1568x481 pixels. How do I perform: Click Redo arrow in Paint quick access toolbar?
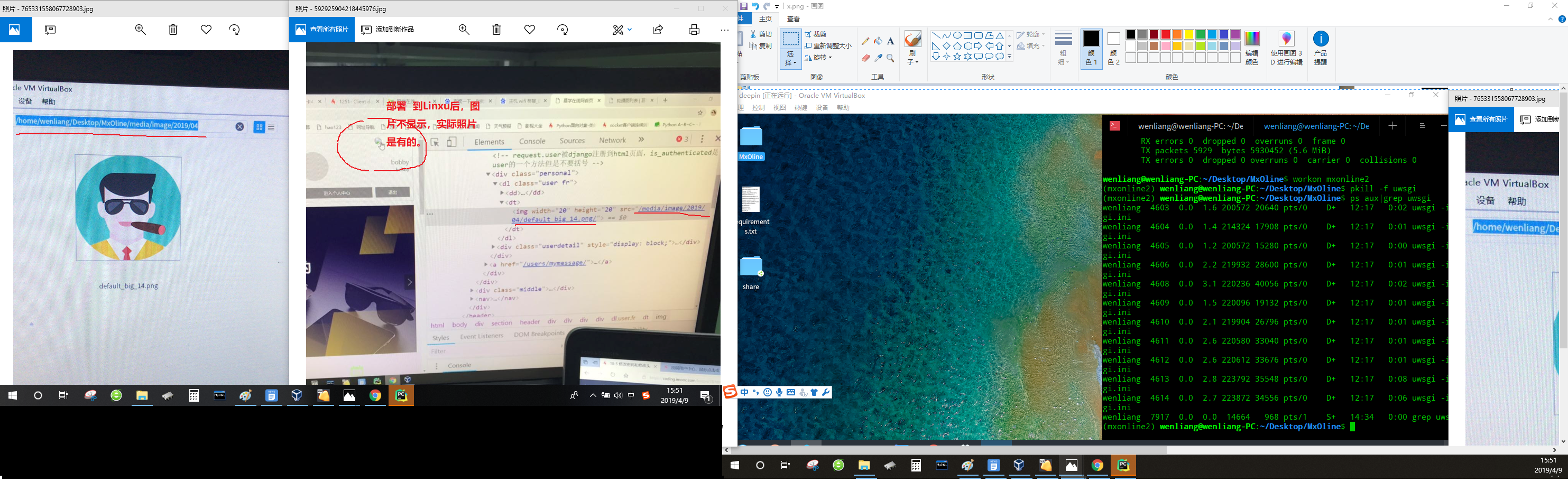[767, 6]
